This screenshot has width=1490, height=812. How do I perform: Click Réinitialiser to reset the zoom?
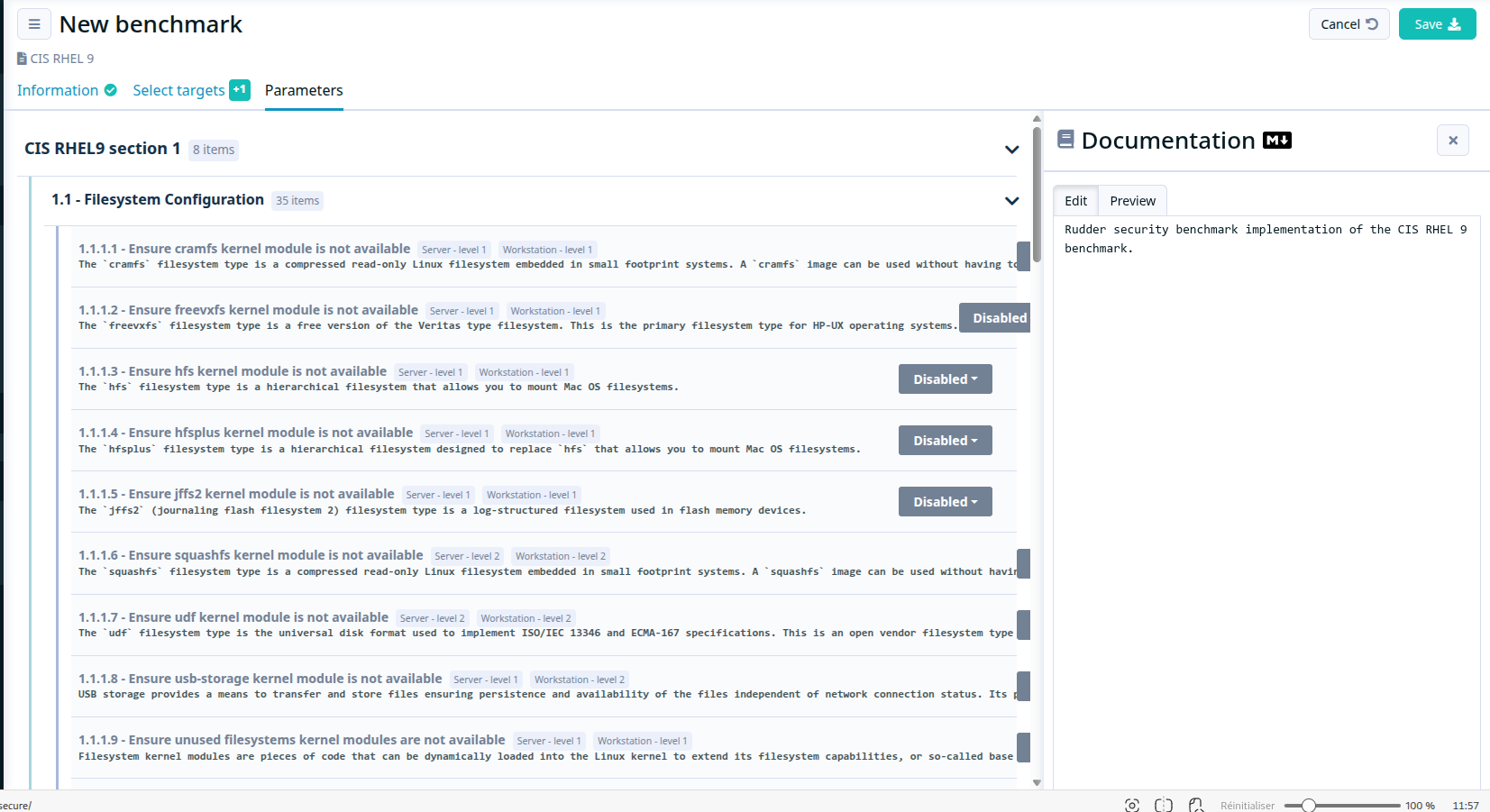coord(1248,806)
